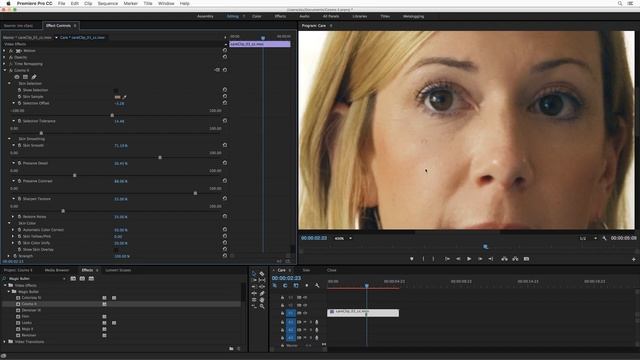
Task: Select the Selection tool arrow
Action: point(254,273)
